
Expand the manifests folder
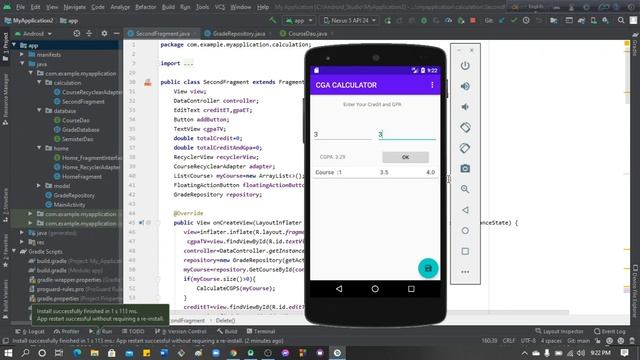click(x=22, y=55)
